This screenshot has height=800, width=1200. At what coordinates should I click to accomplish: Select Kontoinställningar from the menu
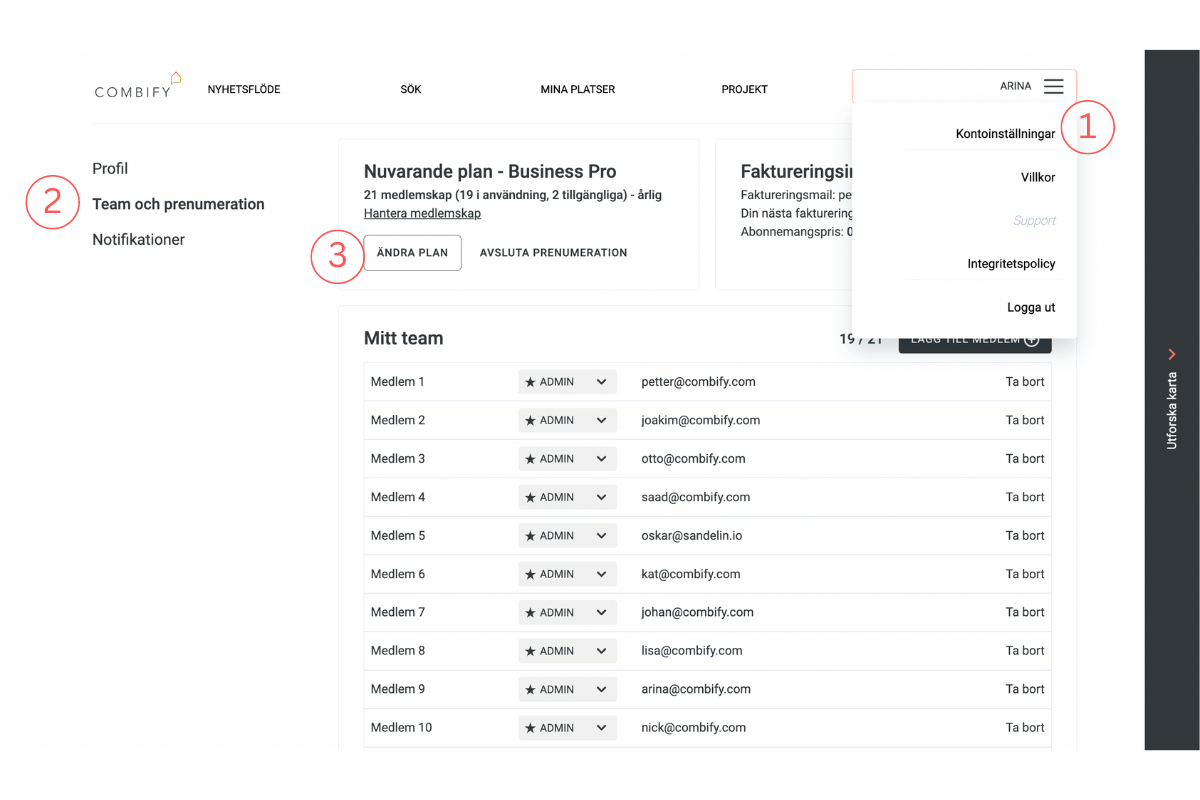(1005, 134)
